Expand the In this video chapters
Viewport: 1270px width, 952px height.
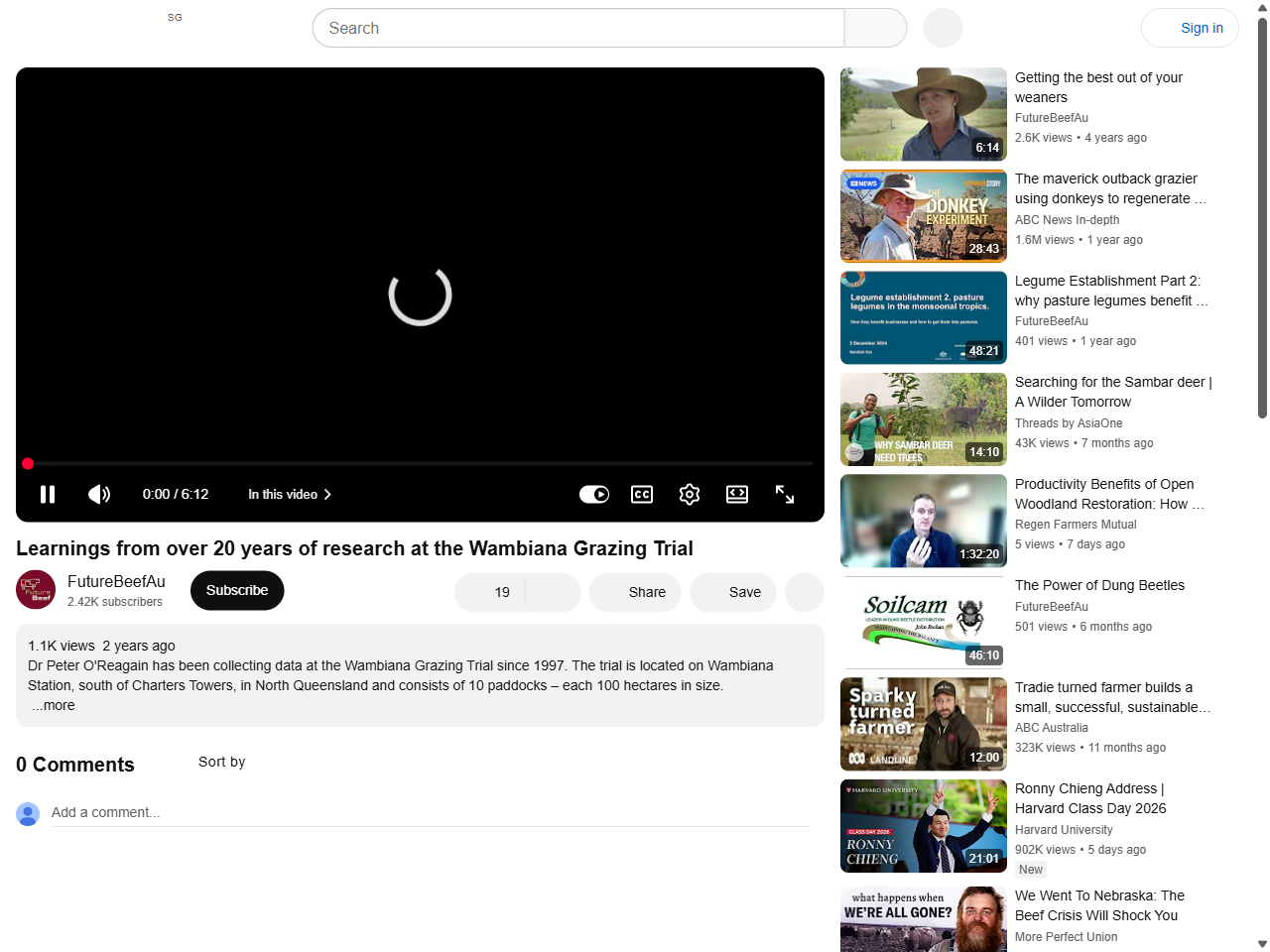click(x=290, y=494)
